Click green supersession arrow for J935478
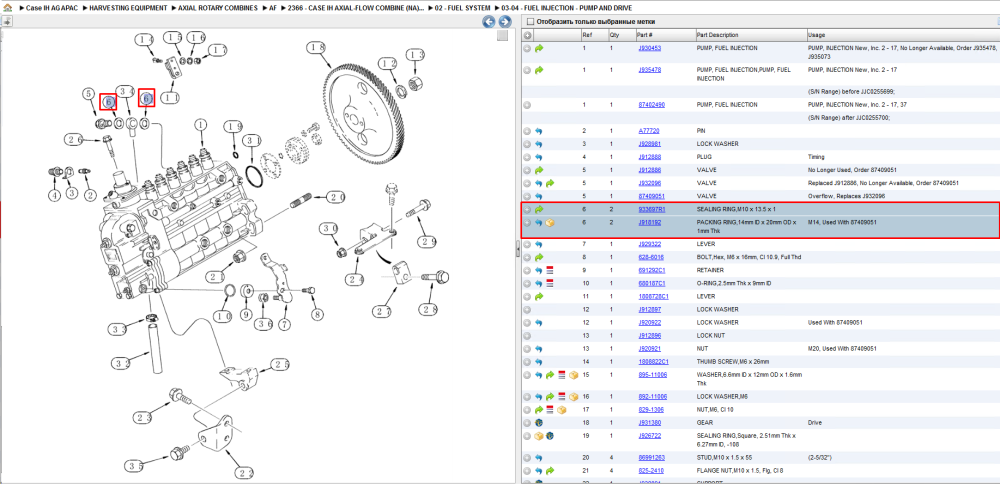The height and width of the screenshot is (484, 1000). (x=539, y=70)
